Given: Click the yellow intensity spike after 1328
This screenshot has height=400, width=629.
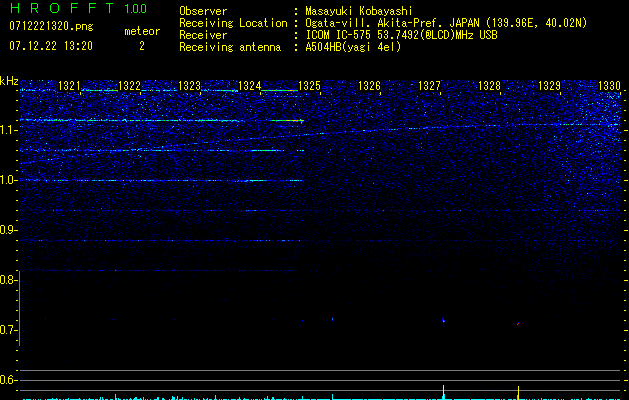Looking at the screenshot, I should [518, 392].
